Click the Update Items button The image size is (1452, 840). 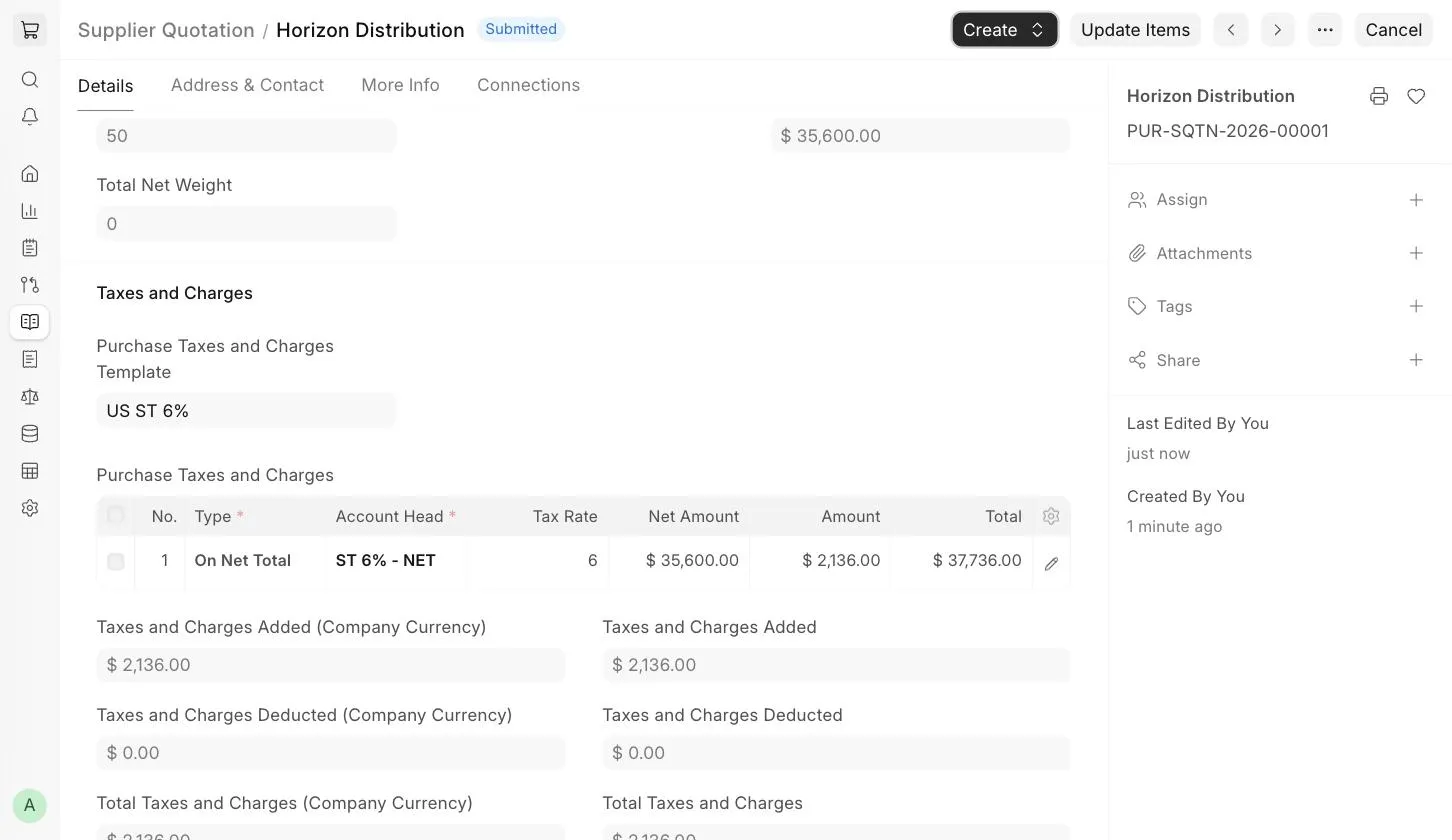point(1135,30)
